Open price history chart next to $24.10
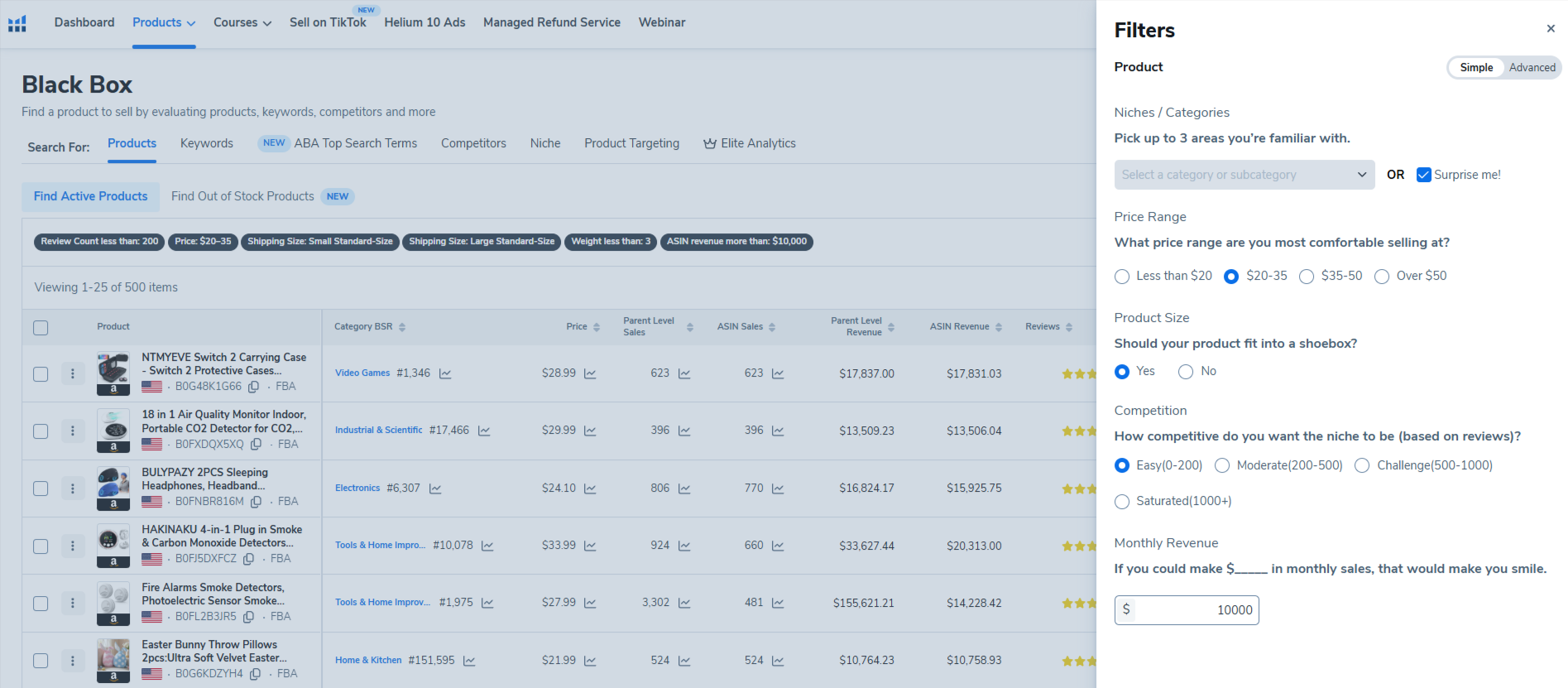1568x688 pixels. (x=590, y=488)
